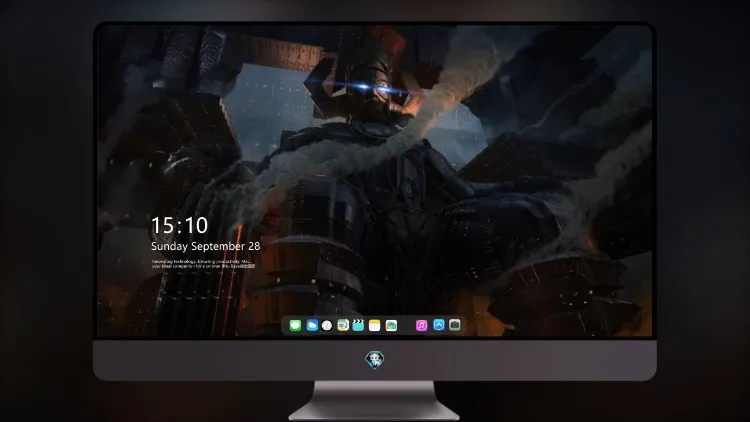Open the Weather app in dock
This screenshot has height=422, width=750.
click(x=312, y=325)
